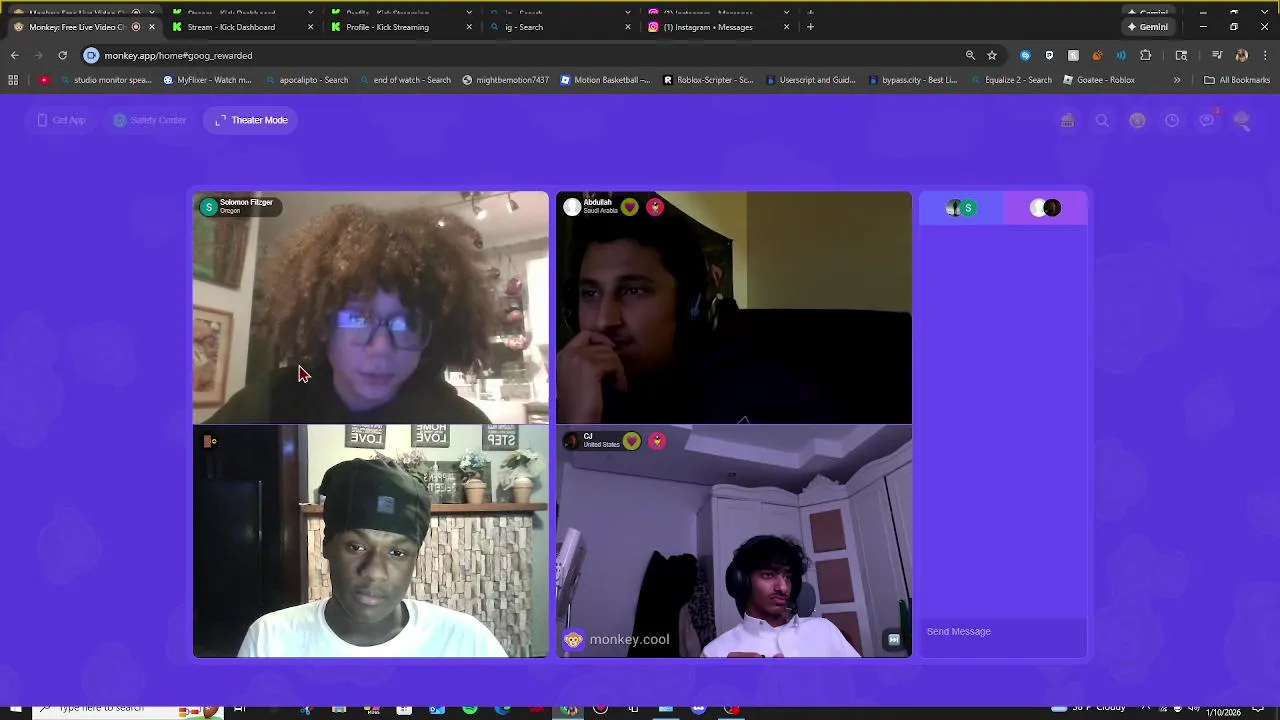Screen dimensions: 1280x720
Task: Switch to the Profile - Kick Streaming tab
Action: click(398, 27)
